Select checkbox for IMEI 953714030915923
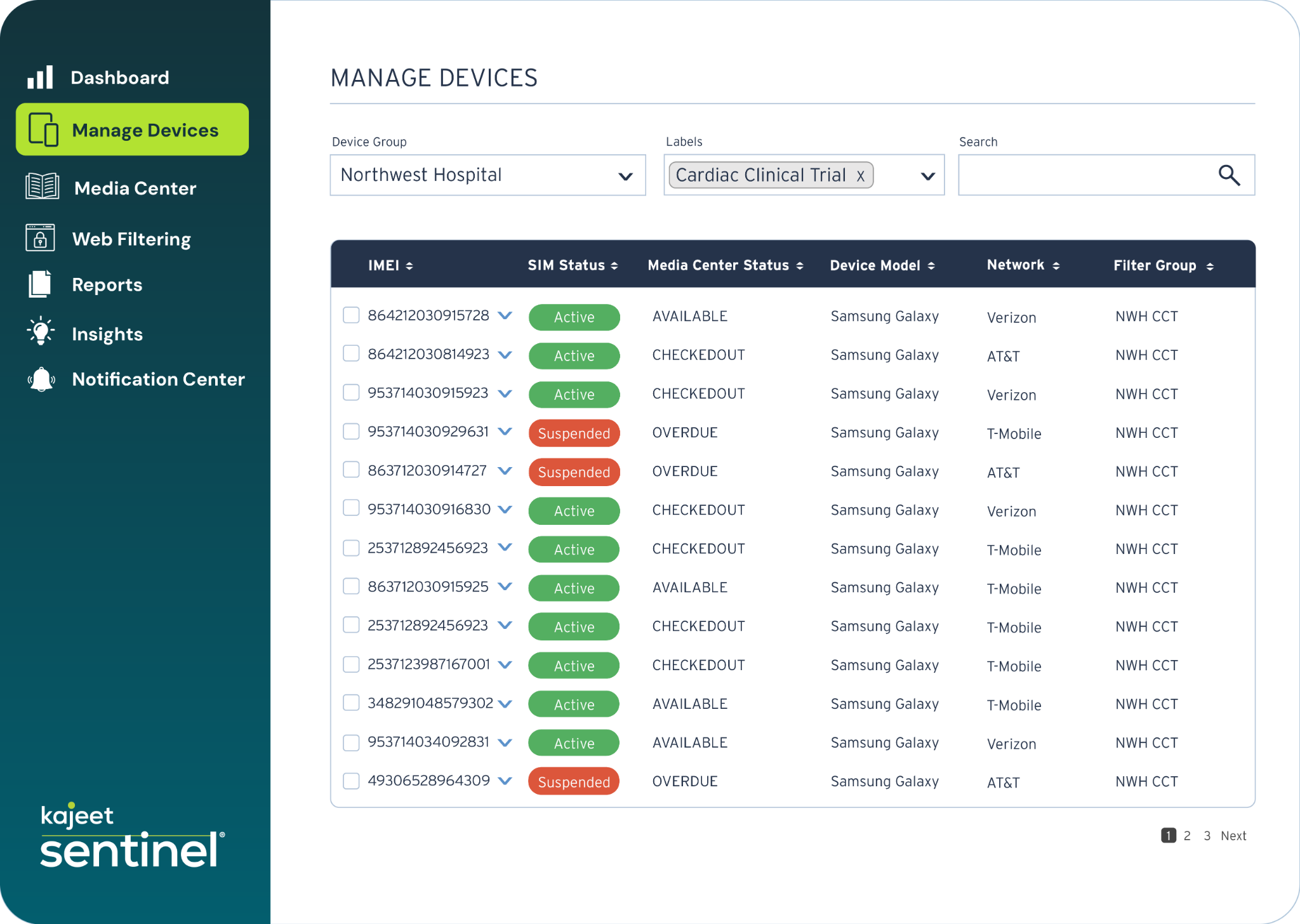 [x=351, y=393]
